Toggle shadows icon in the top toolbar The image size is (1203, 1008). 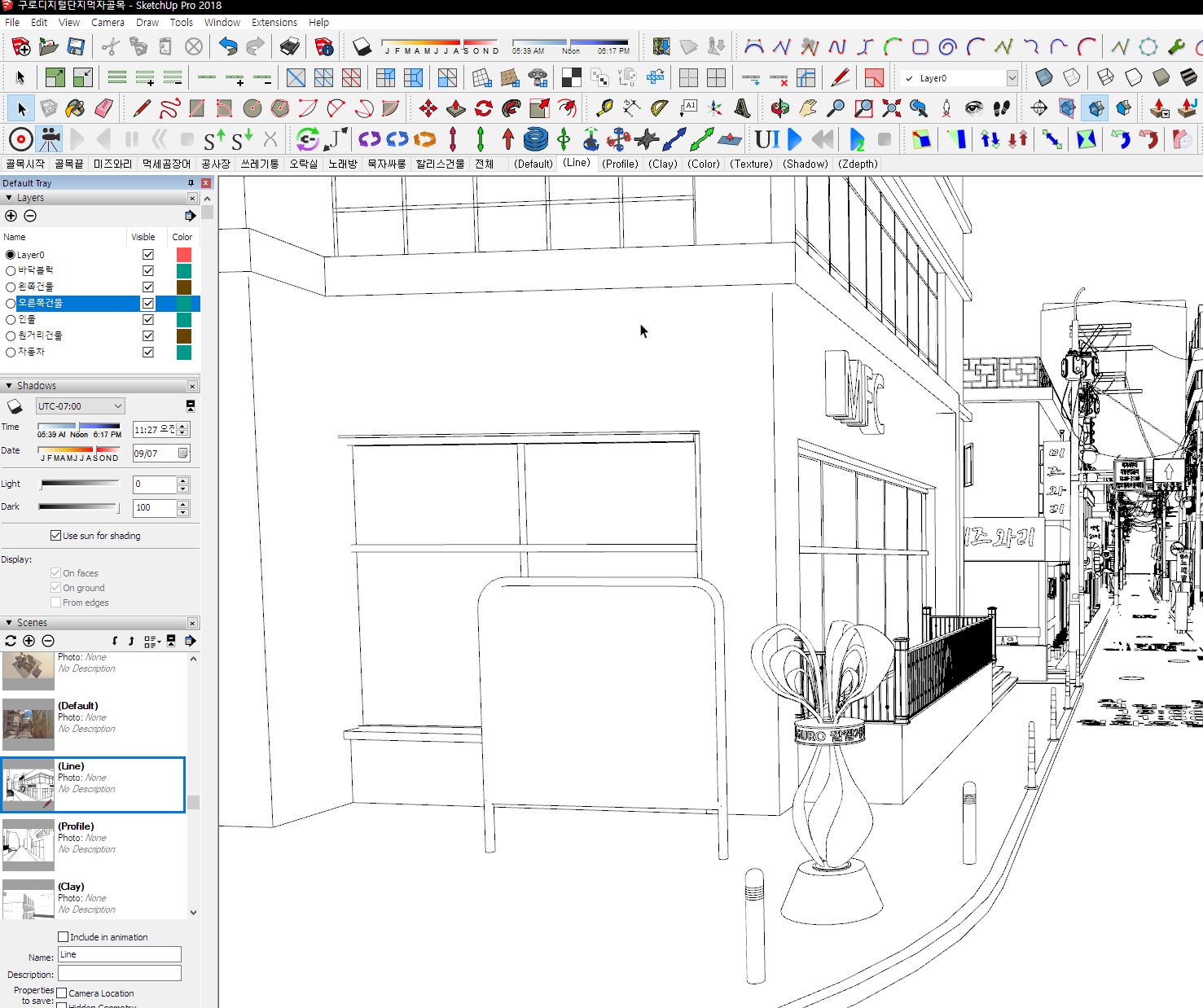point(362,46)
